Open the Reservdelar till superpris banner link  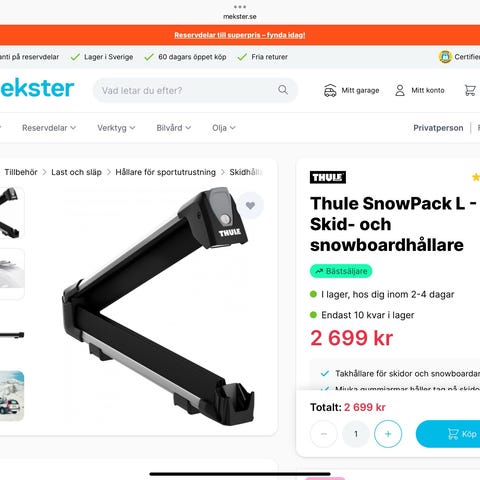[240, 35]
